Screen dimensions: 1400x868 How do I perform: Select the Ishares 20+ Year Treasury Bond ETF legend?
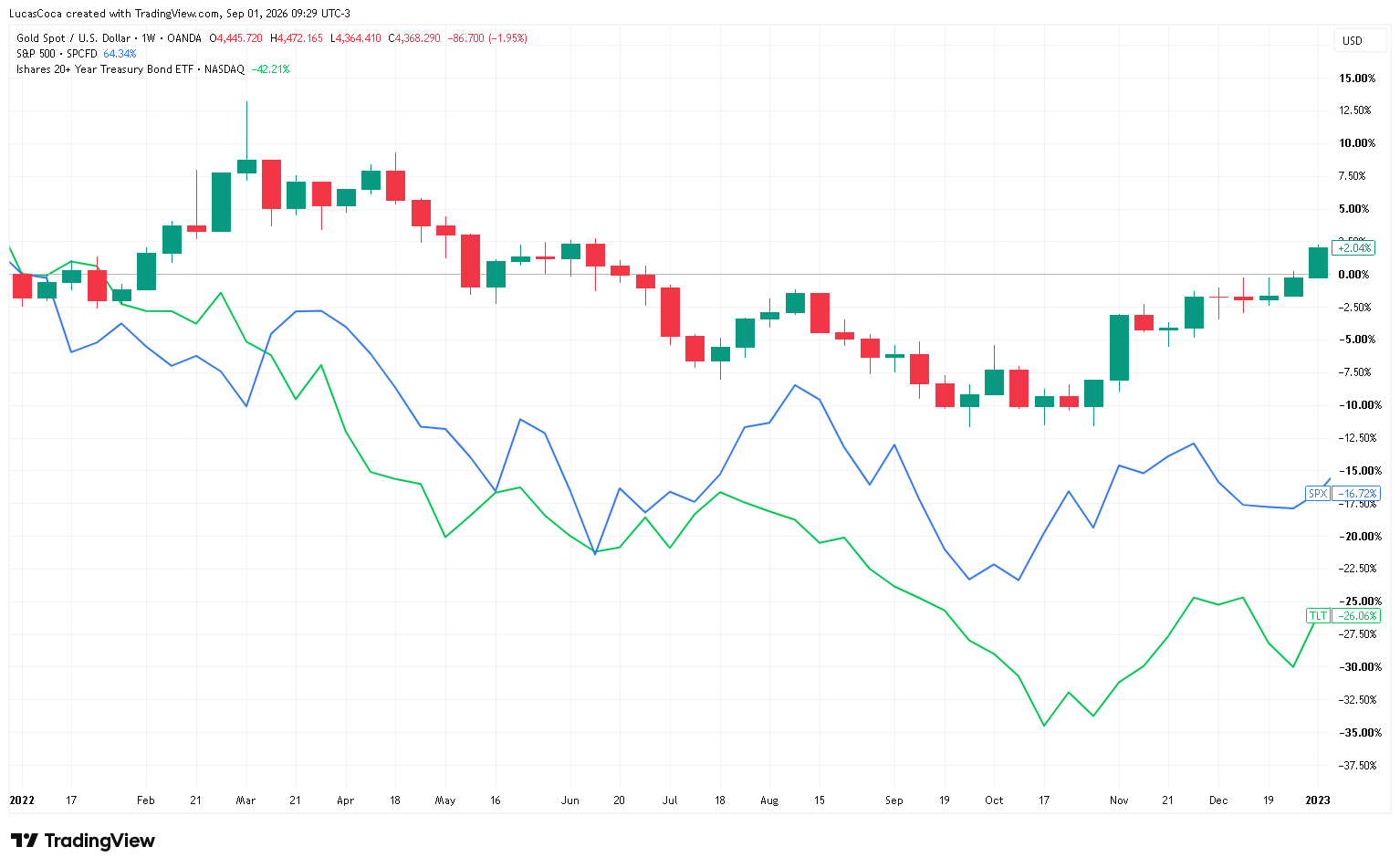click(131, 69)
